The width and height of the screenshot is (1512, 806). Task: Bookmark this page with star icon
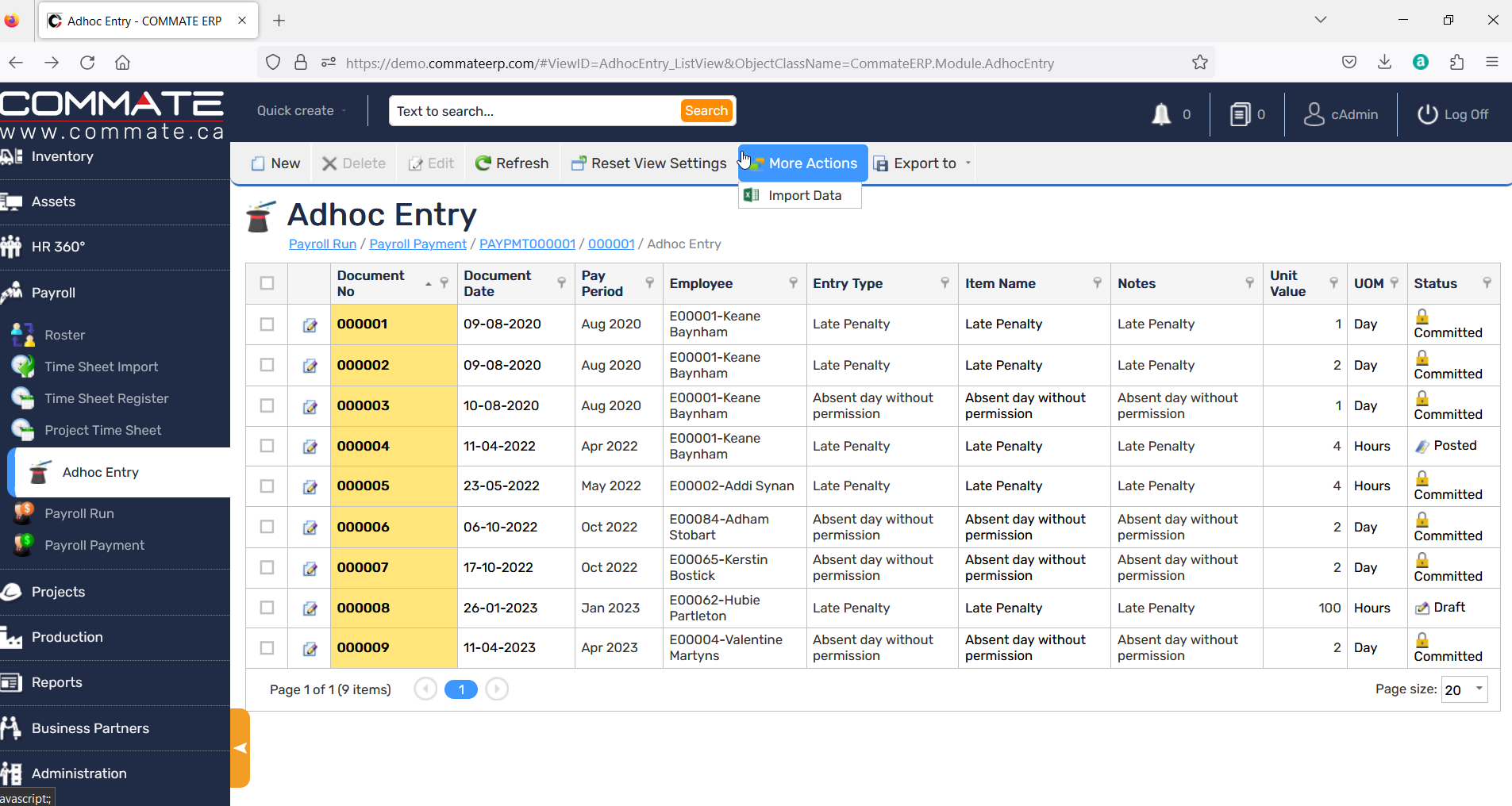click(x=1200, y=63)
